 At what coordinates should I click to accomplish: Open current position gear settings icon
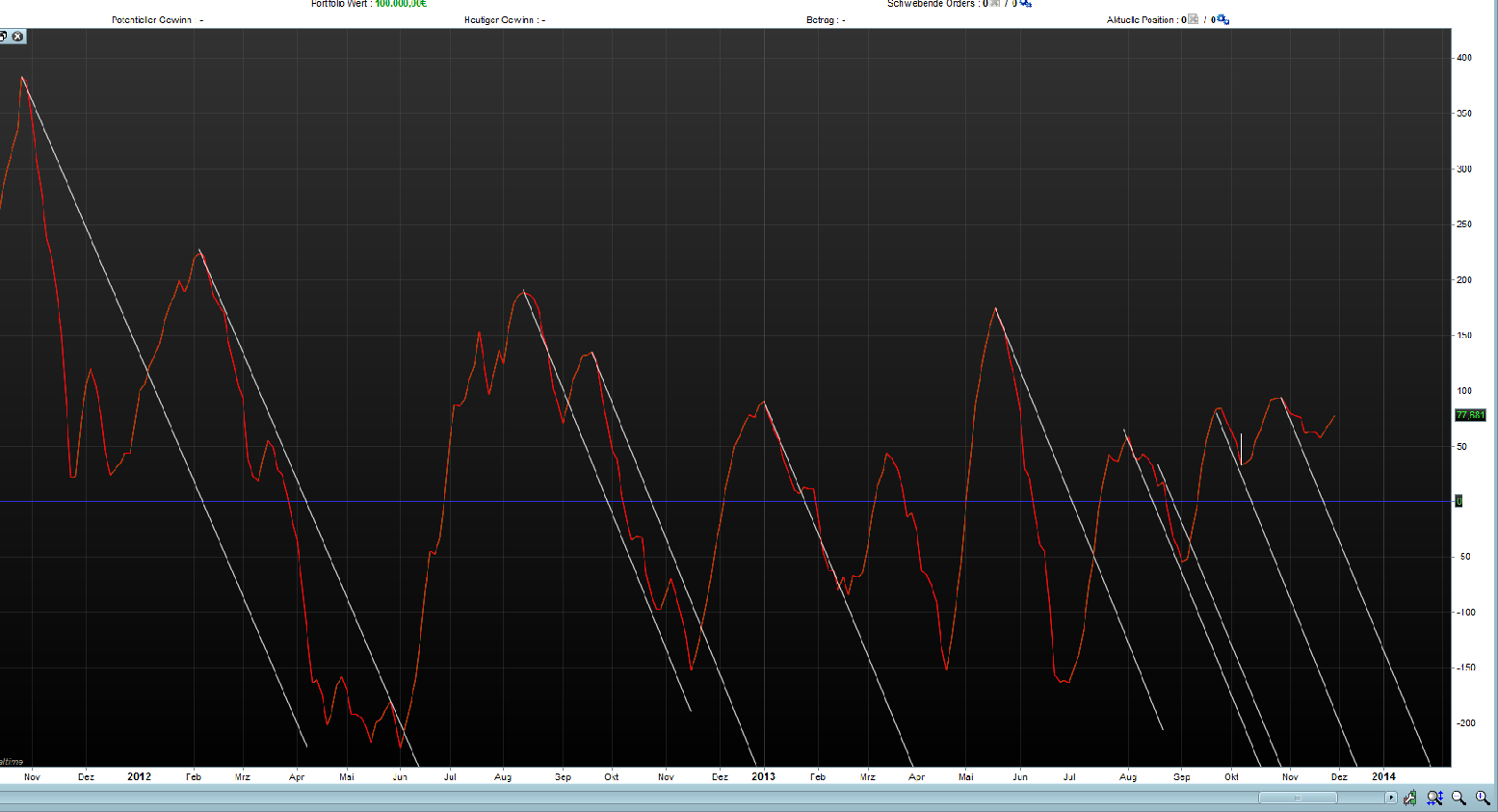click(1222, 19)
